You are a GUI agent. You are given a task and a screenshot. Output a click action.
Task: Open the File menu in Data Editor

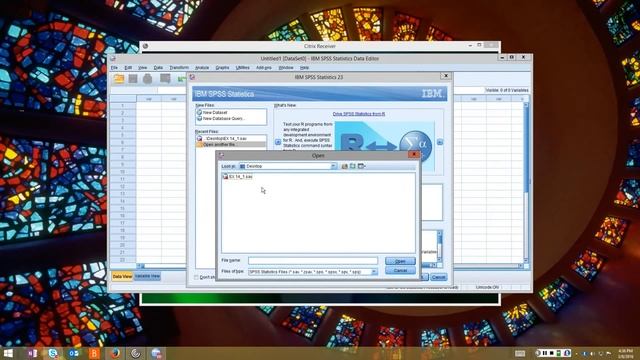pyautogui.click(x=114, y=68)
